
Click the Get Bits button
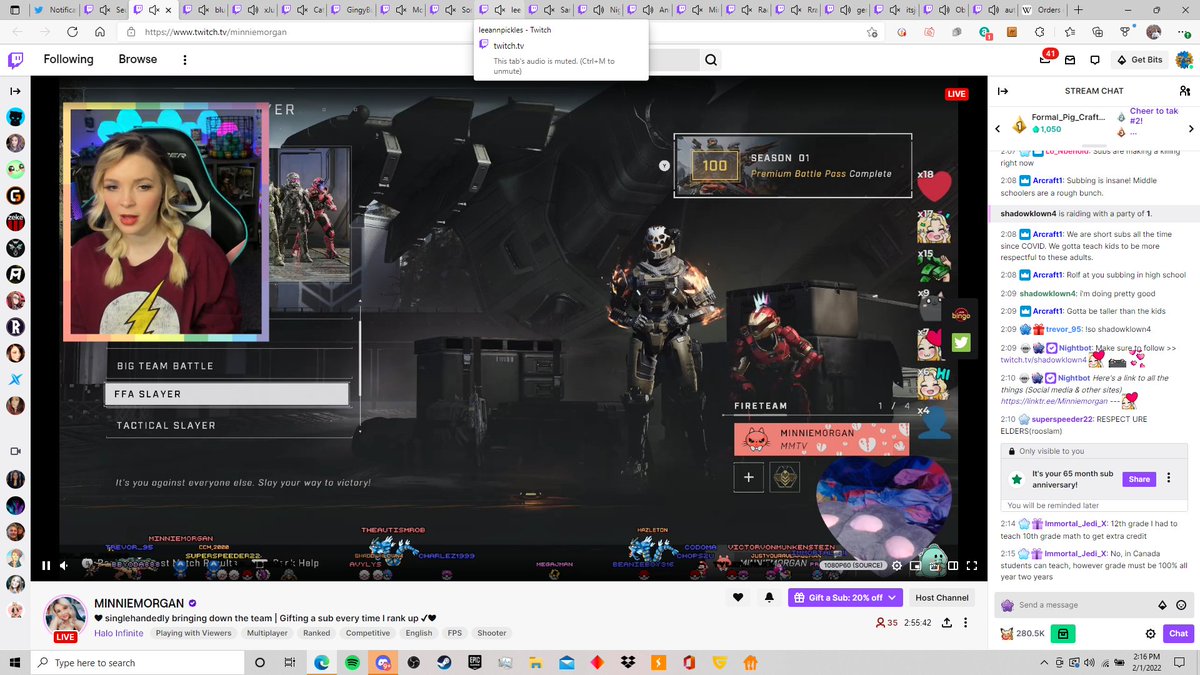coord(1139,60)
